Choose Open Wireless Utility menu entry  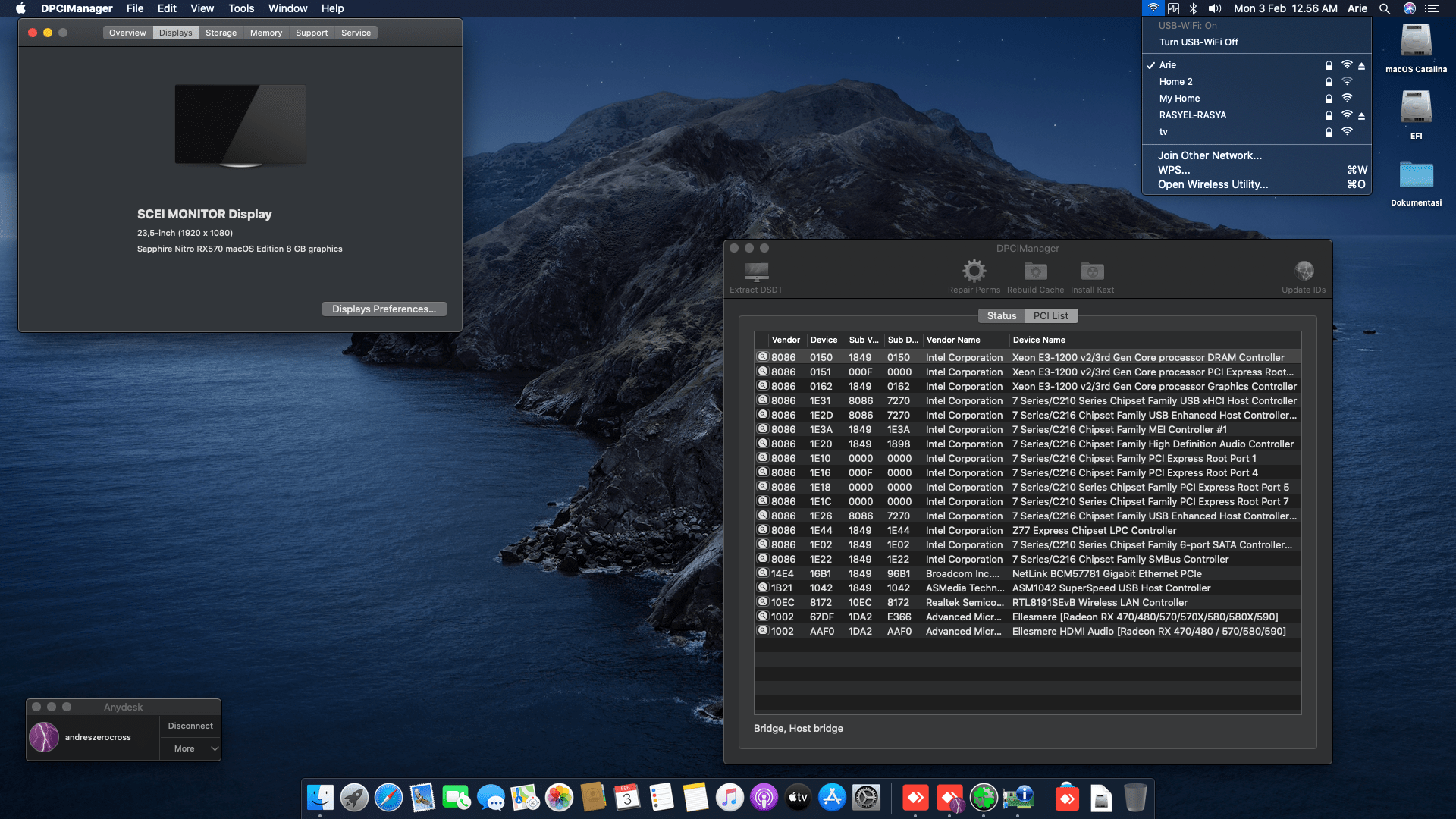pyautogui.click(x=1213, y=184)
